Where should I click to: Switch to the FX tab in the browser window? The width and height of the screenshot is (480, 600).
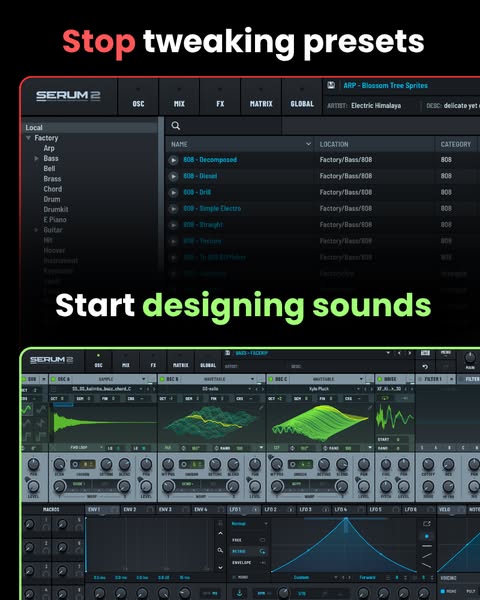[x=220, y=97]
